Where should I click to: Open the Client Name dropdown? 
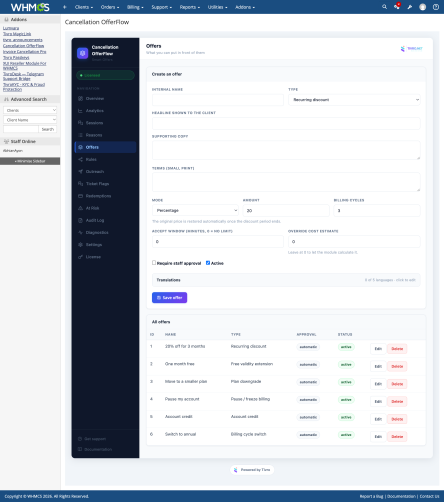point(30,120)
